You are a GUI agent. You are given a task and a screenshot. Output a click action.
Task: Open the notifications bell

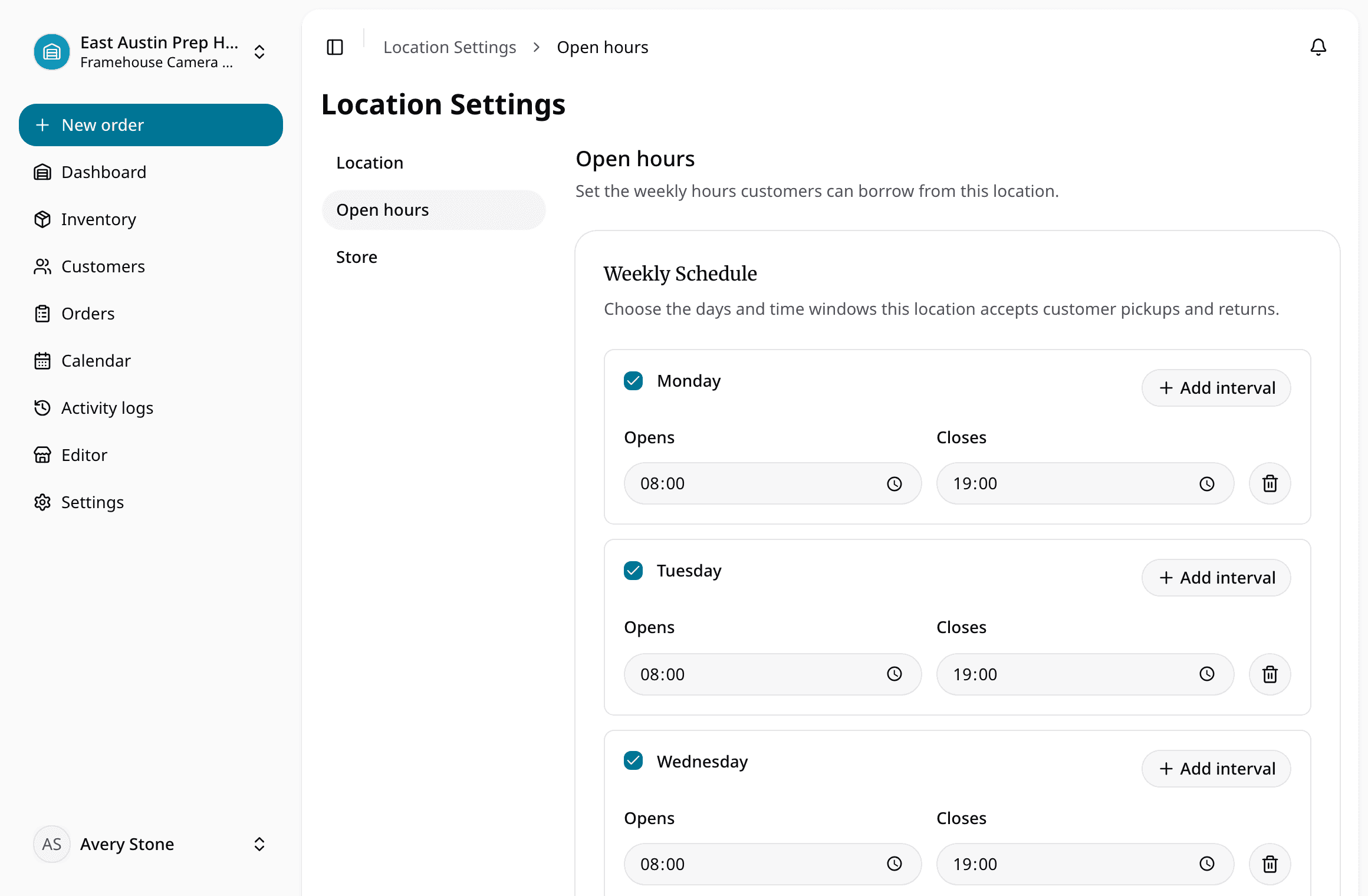click(x=1318, y=47)
